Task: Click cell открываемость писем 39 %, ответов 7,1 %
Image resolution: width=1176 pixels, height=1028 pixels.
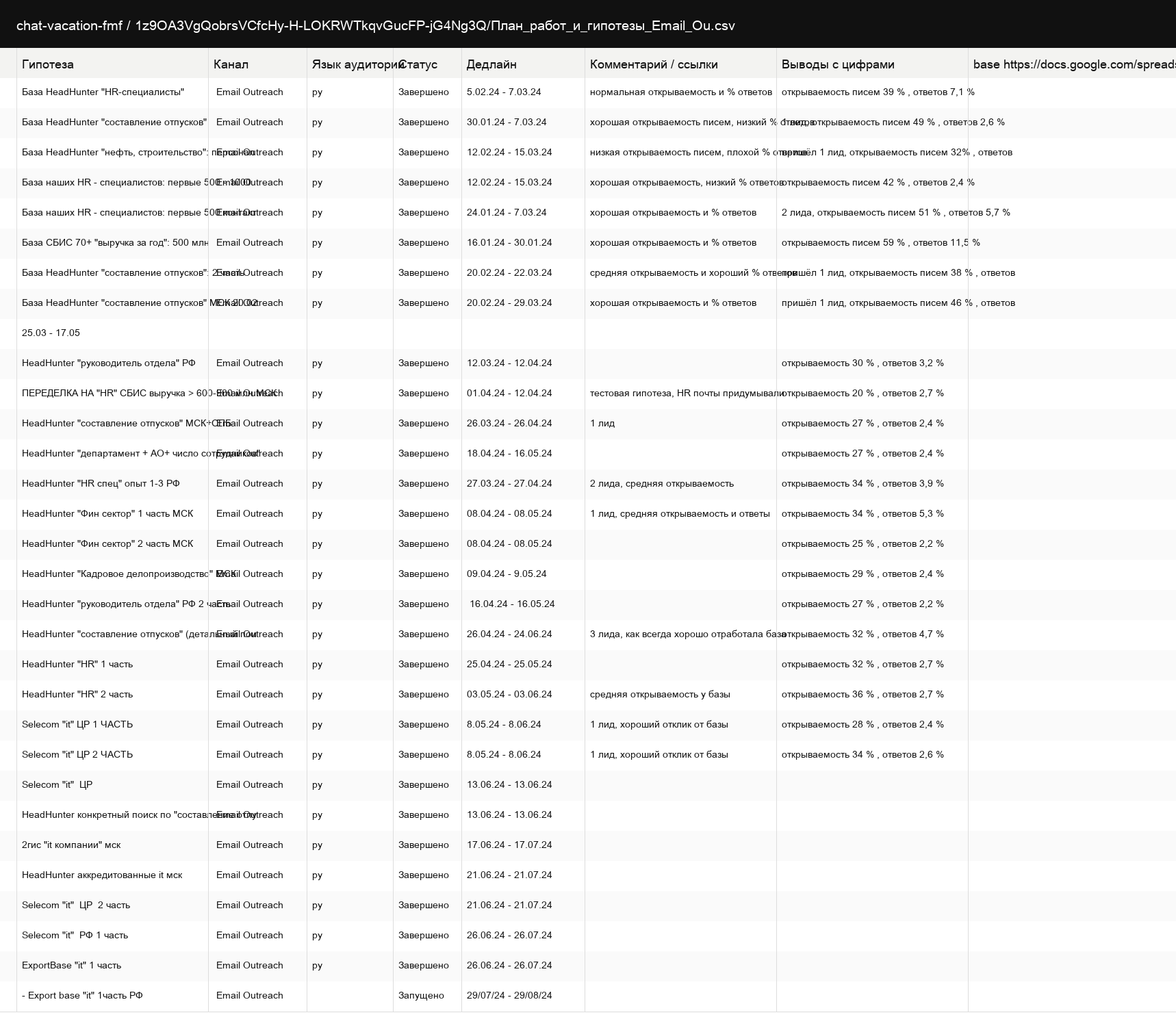Action: (x=878, y=92)
